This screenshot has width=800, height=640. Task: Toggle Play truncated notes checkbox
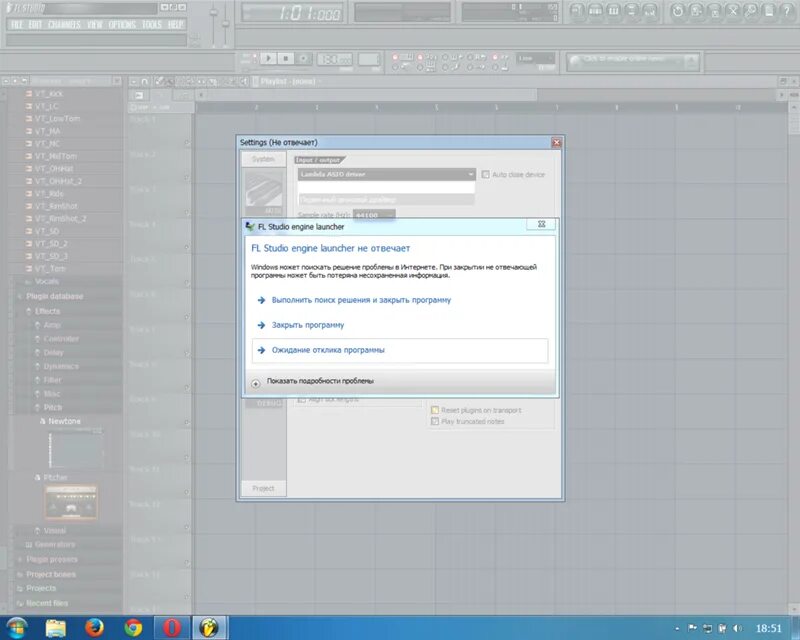point(435,422)
